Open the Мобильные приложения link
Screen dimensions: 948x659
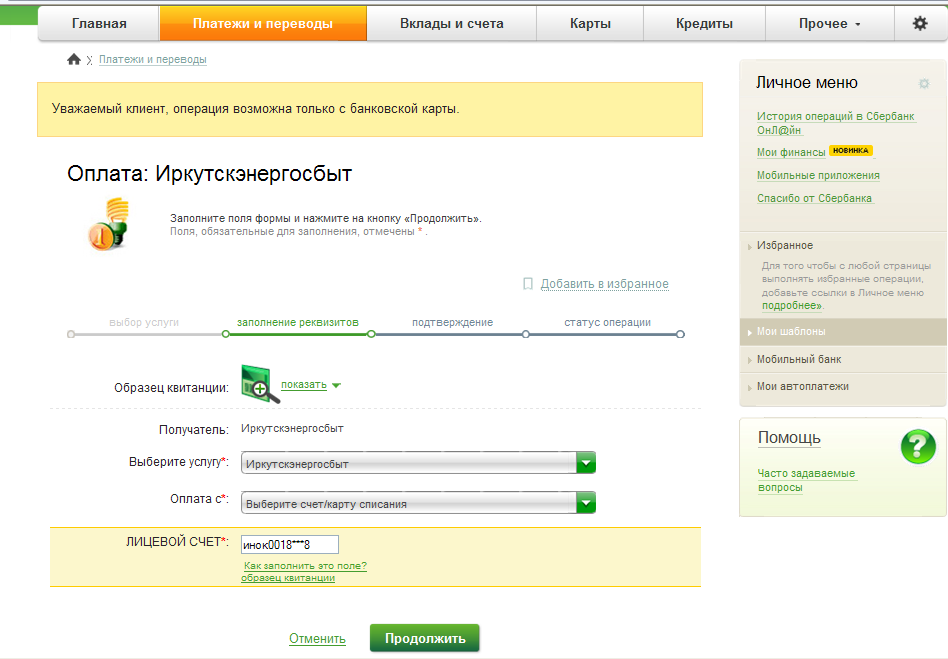click(818, 175)
